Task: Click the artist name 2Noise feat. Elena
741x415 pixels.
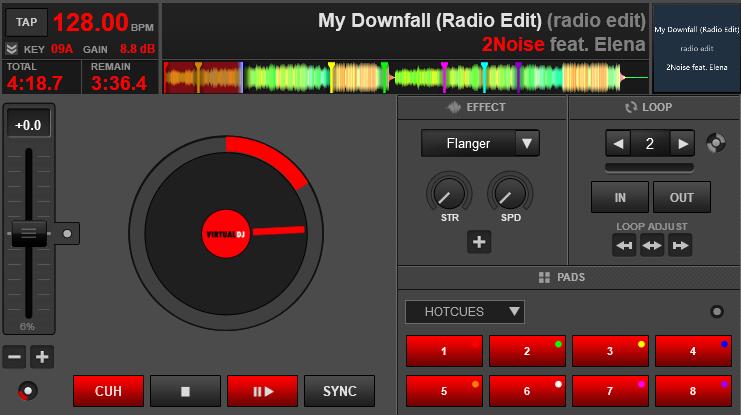Action: pyautogui.click(x=563, y=44)
